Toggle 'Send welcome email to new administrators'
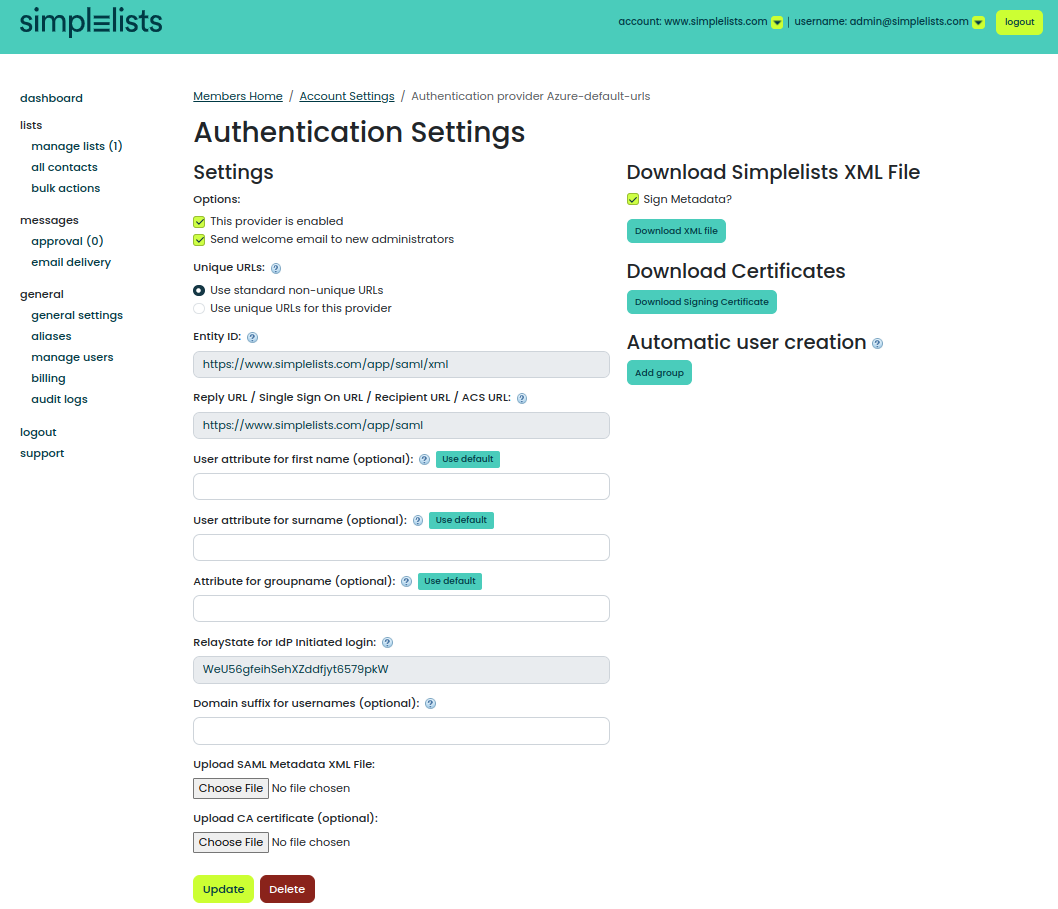 tap(199, 240)
